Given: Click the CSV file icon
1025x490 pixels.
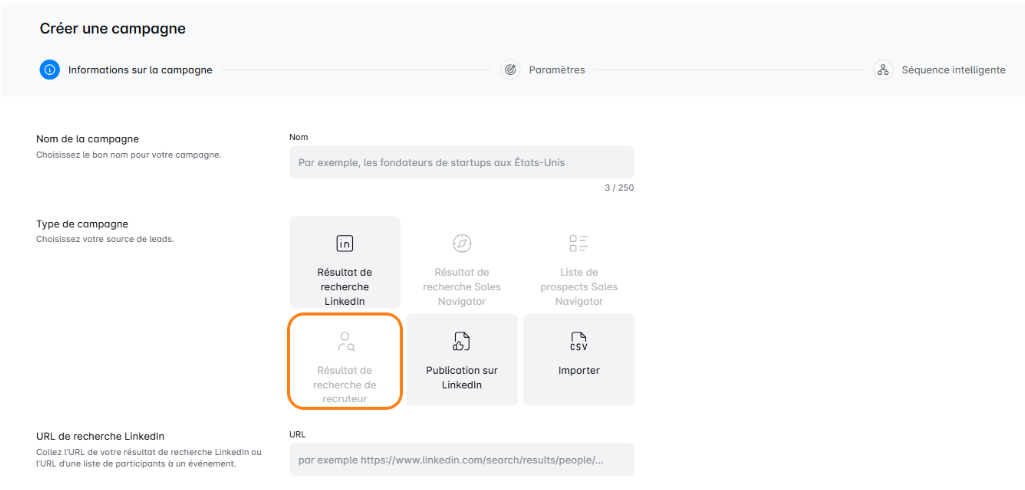Looking at the screenshot, I should point(578,342).
